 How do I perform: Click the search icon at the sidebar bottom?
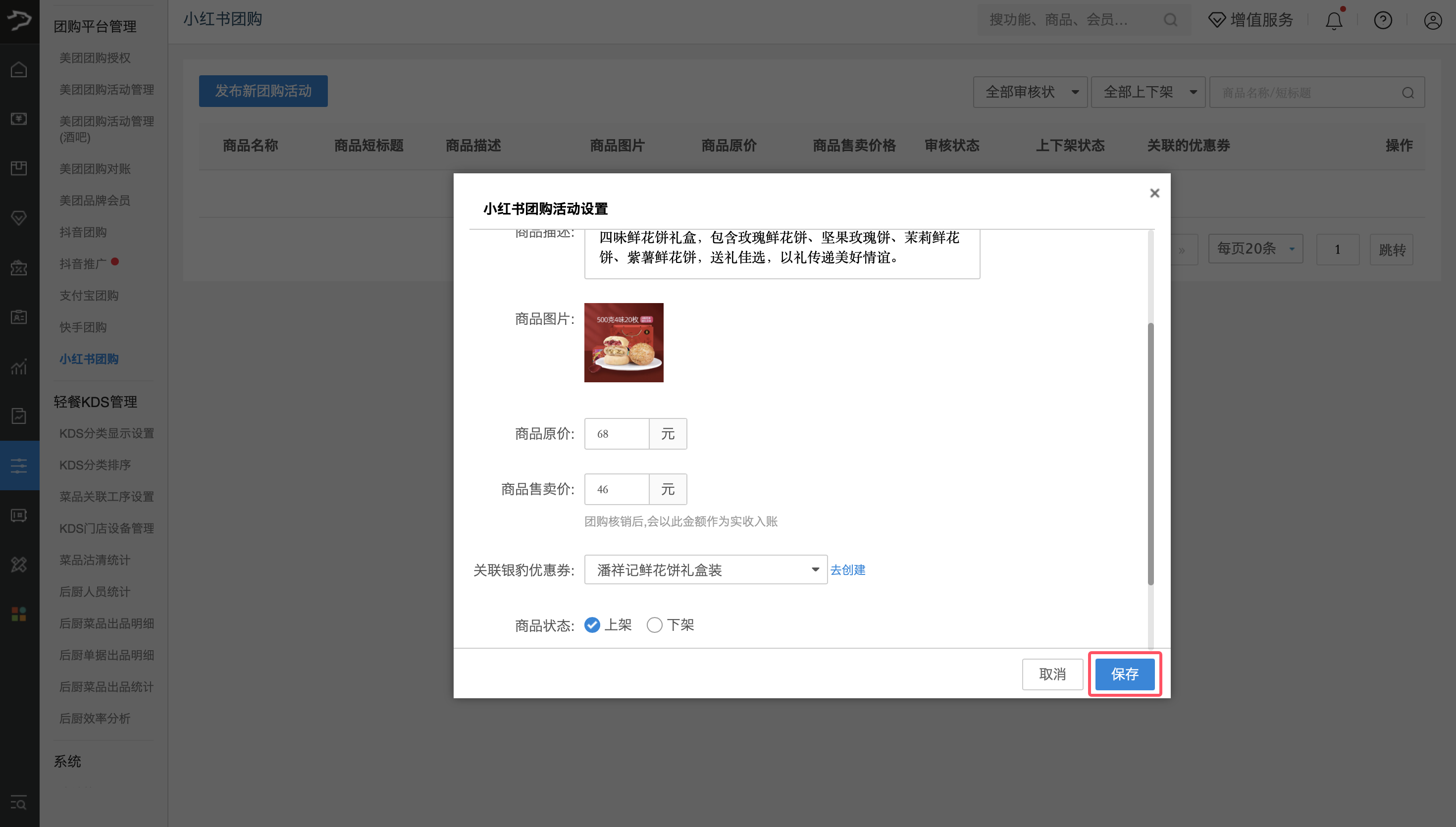point(19,803)
